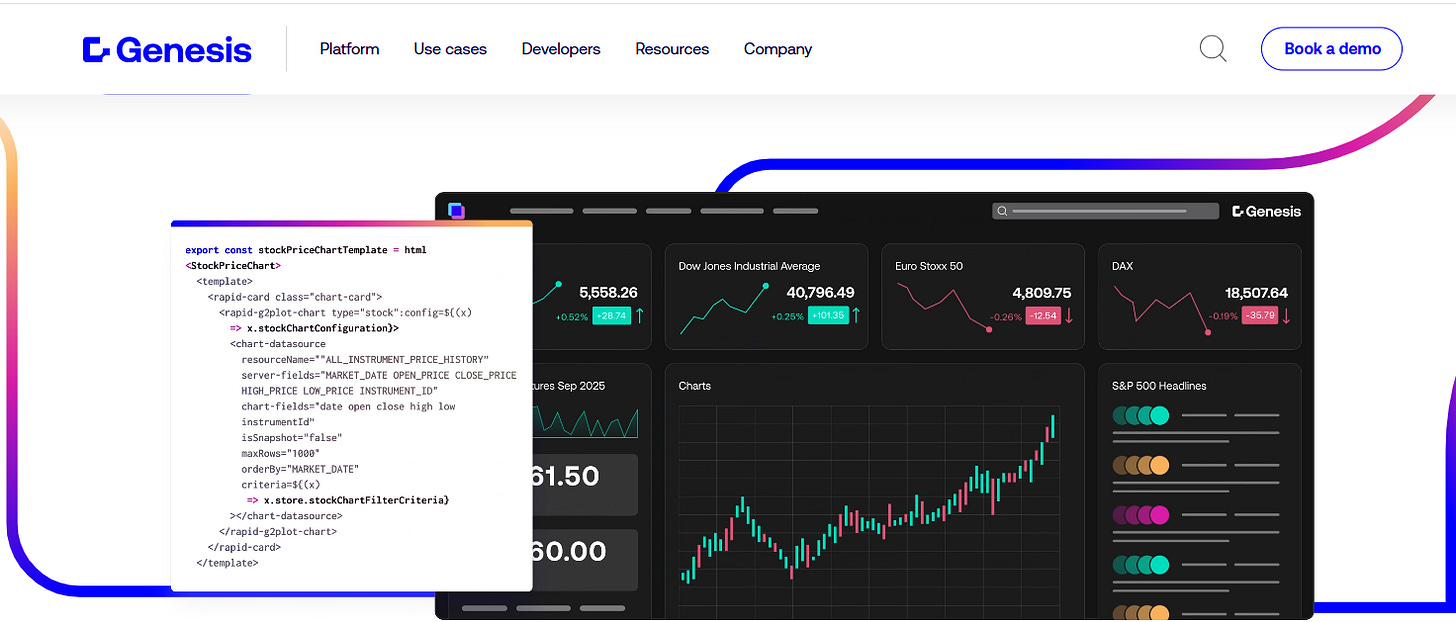Select the Dow Jones Industrial Average card title
The width and height of the screenshot is (1456, 622).
click(x=749, y=266)
